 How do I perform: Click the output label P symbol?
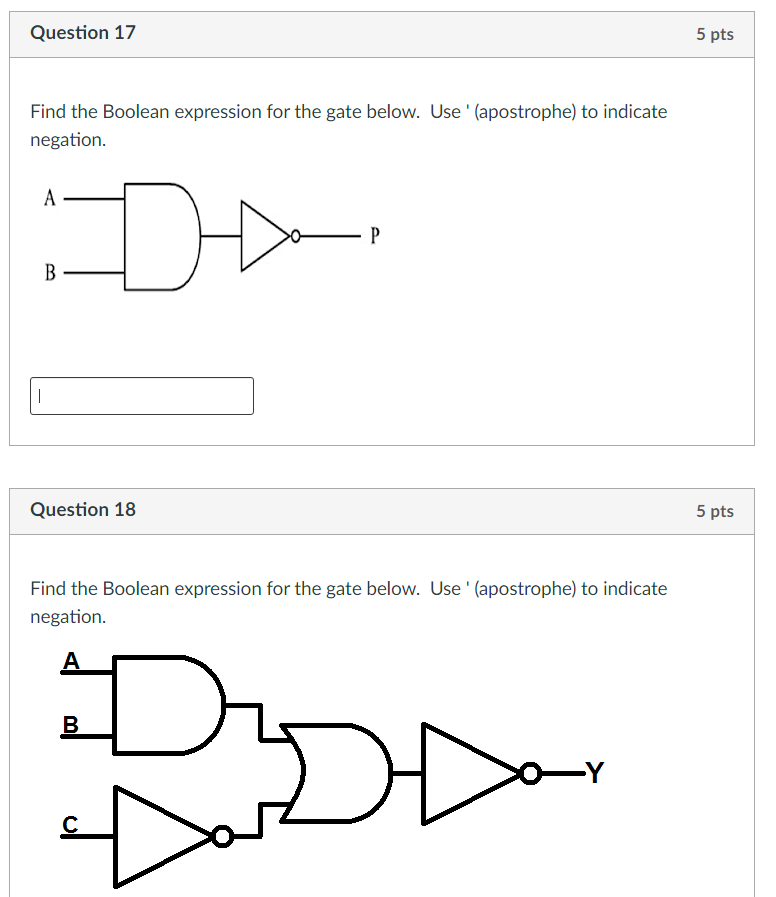374,236
